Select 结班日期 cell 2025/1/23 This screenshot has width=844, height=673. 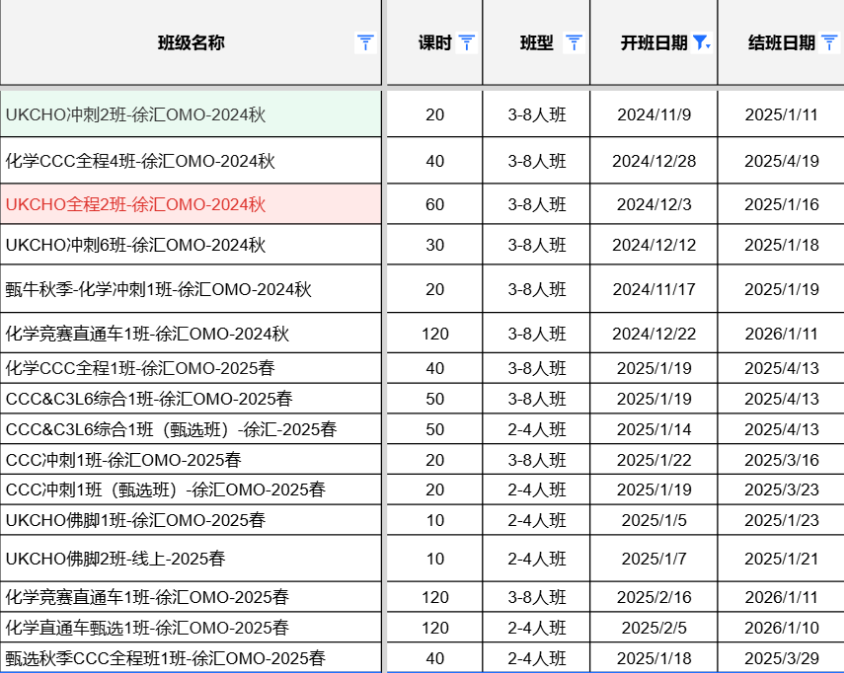click(x=781, y=520)
